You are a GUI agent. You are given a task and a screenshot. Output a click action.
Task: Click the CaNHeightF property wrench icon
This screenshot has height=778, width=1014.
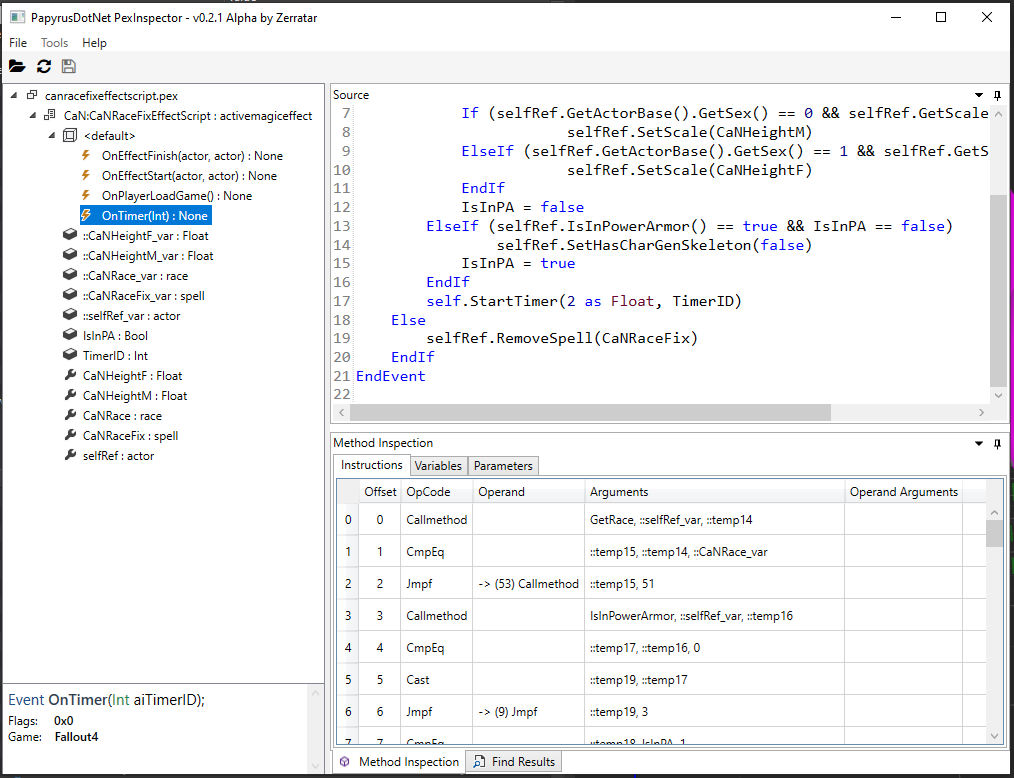70,375
